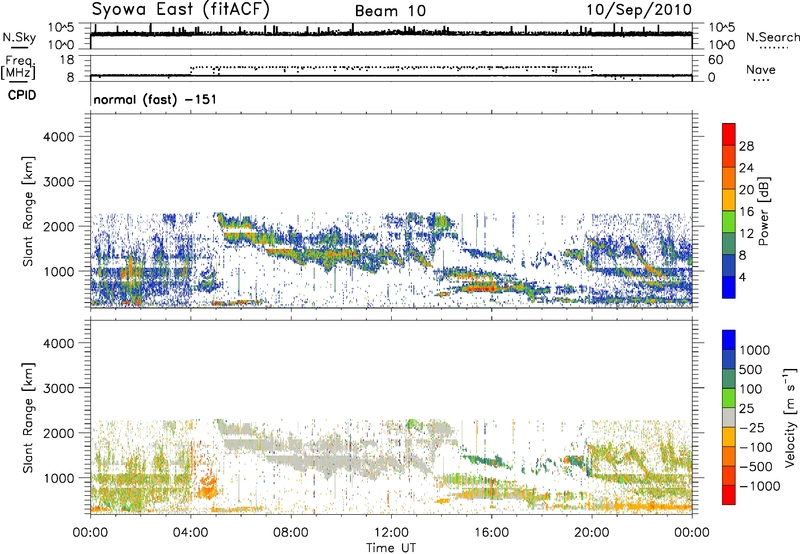The height and width of the screenshot is (554, 800).
Task: Click the '04:00' time tick label
Action: coord(190,533)
